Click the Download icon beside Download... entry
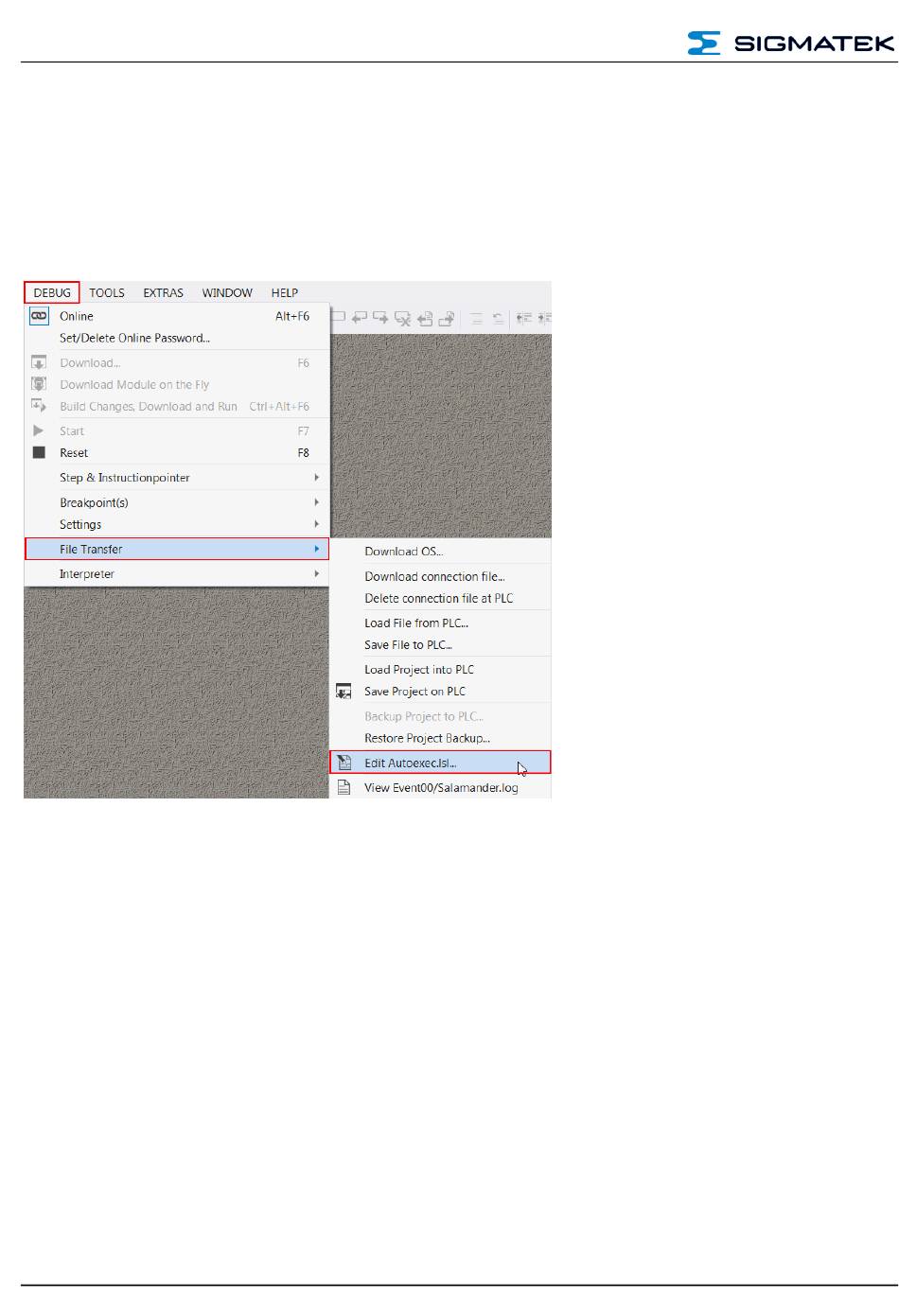Viewport: 899px width, 1316px height. 39,362
